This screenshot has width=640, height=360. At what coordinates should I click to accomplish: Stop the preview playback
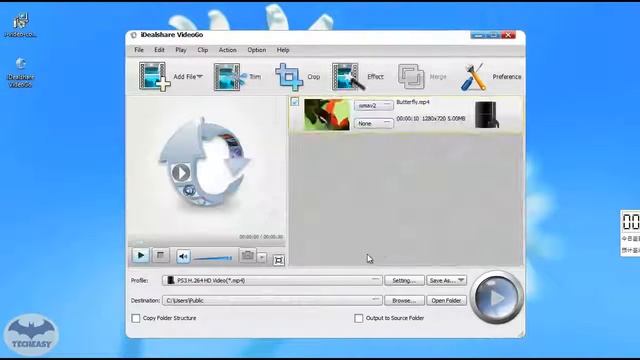click(x=160, y=256)
